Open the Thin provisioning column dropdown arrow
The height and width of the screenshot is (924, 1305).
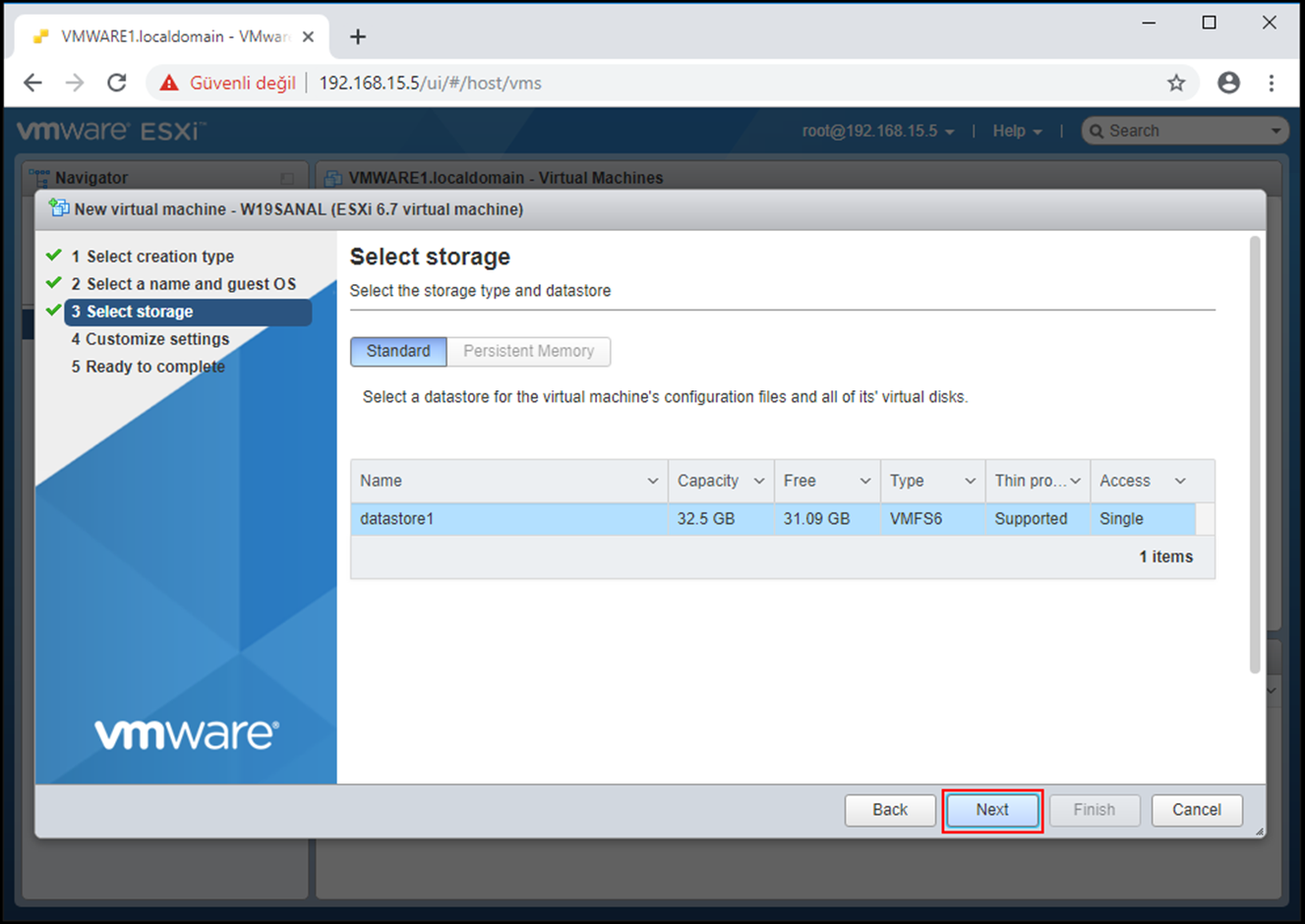1076,481
